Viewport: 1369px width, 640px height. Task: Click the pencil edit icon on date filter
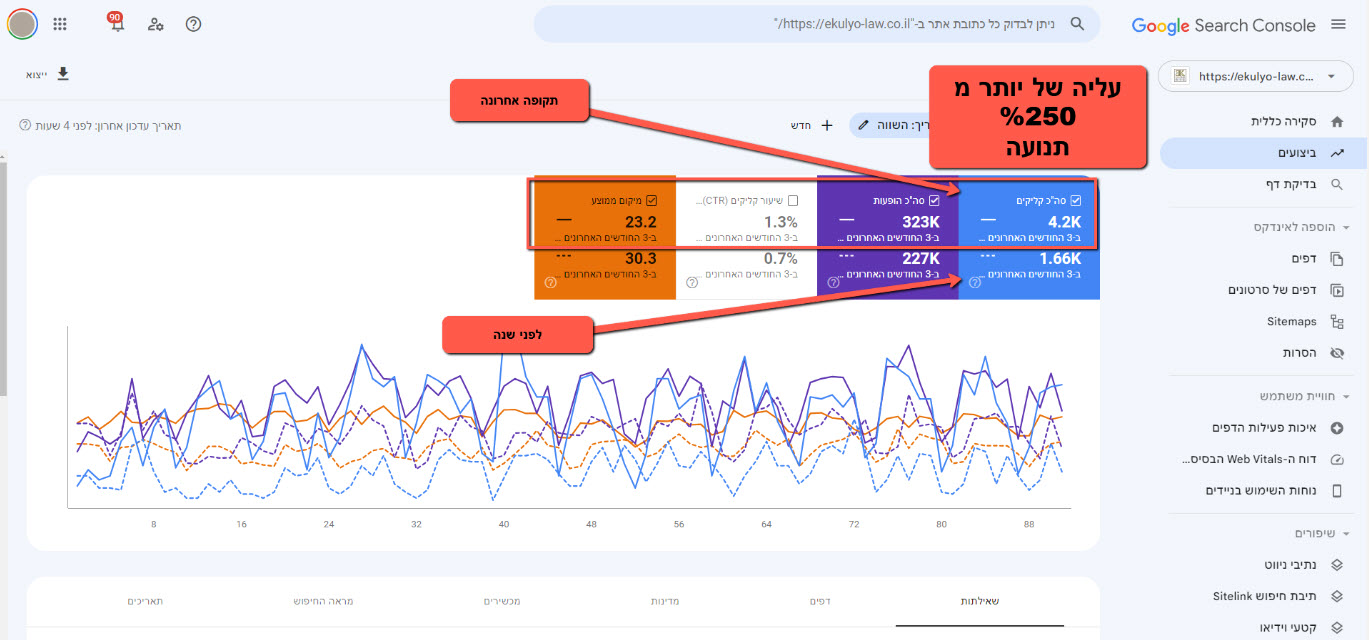pos(864,125)
